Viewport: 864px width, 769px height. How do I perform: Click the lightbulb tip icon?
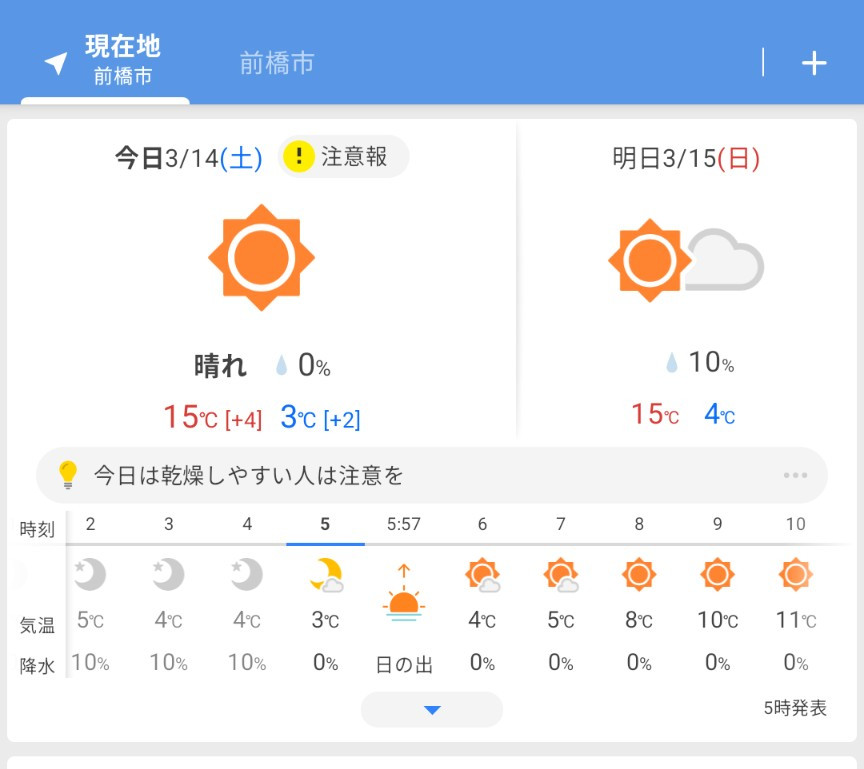68,474
